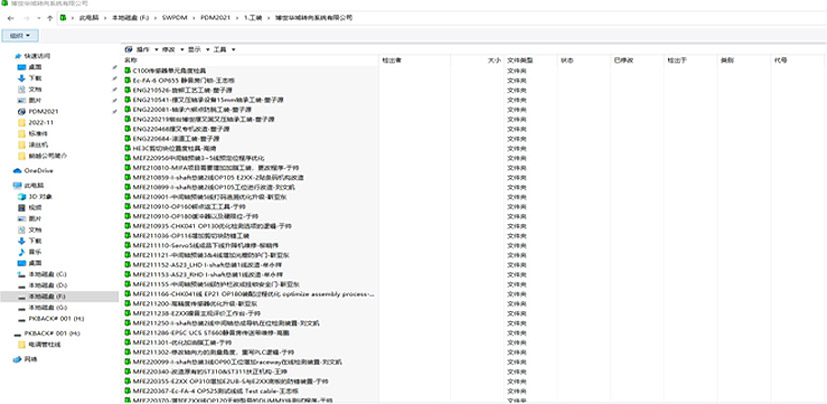Click the up-one-level arrow button
827x404 pixels.
[49, 18]
